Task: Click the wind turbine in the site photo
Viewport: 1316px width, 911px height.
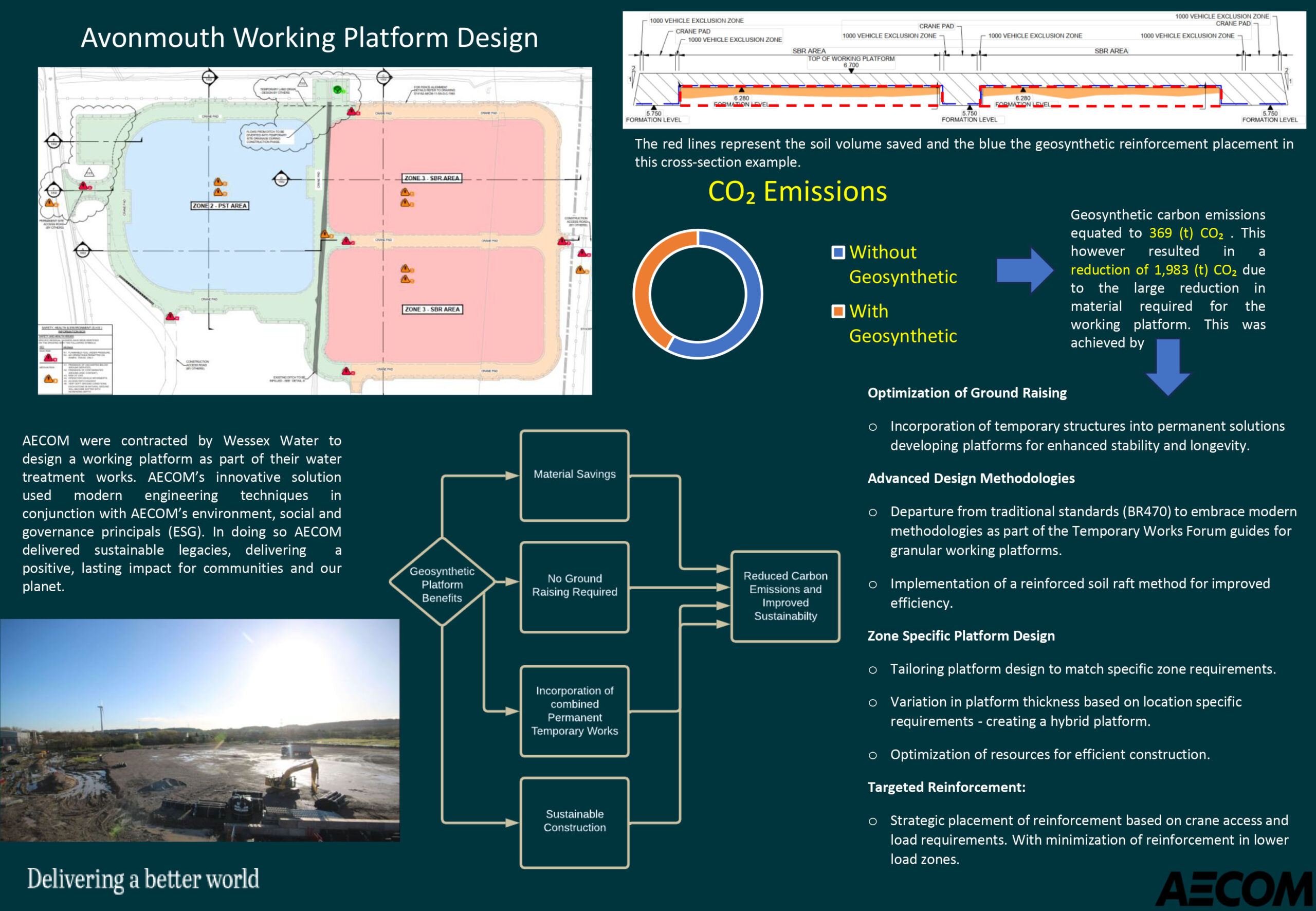Action: (102, 716)
